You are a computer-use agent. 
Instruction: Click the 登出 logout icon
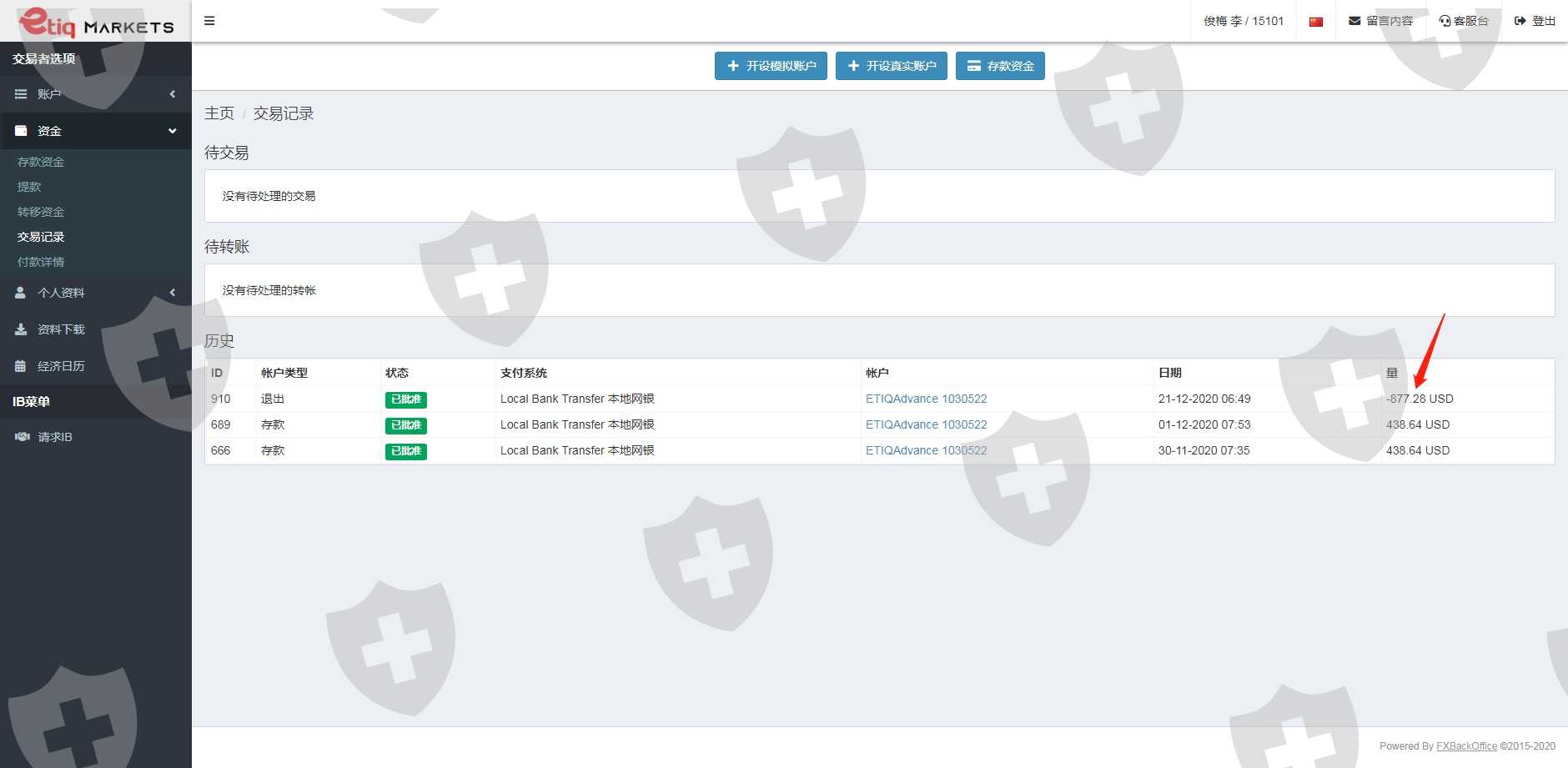point(1520,21)
